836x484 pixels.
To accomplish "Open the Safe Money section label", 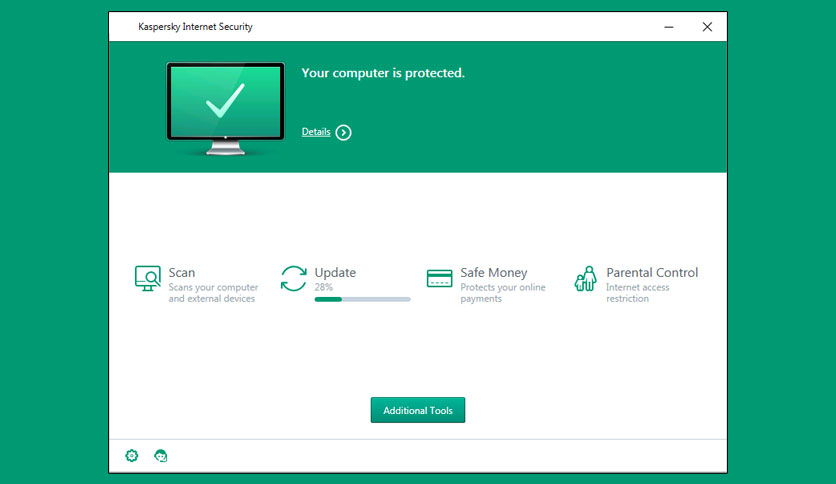I will click(494, 272).
